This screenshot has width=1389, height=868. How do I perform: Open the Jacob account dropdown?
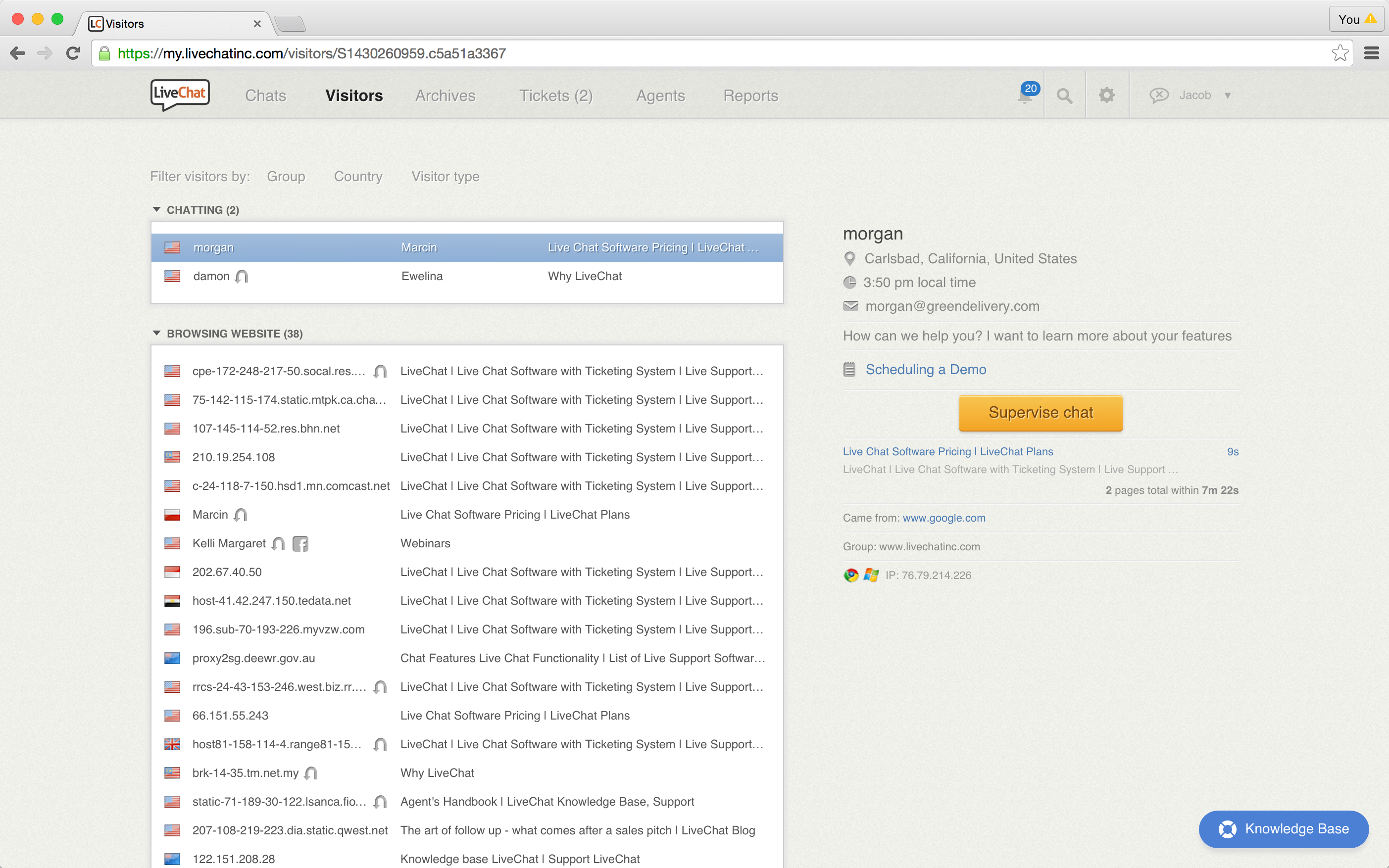coord(1195,96)
